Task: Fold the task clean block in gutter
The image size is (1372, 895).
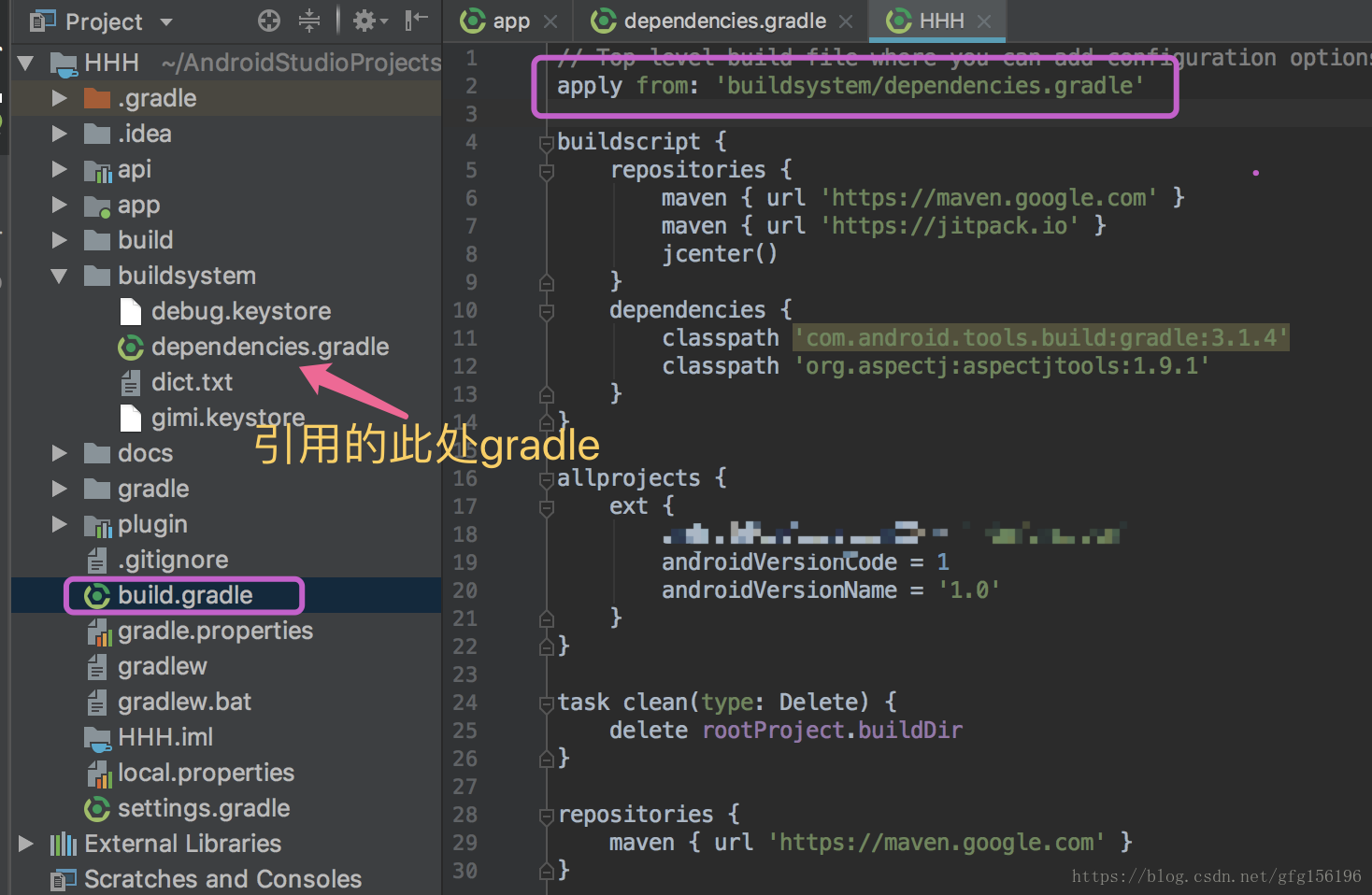Action: [547, 703]
